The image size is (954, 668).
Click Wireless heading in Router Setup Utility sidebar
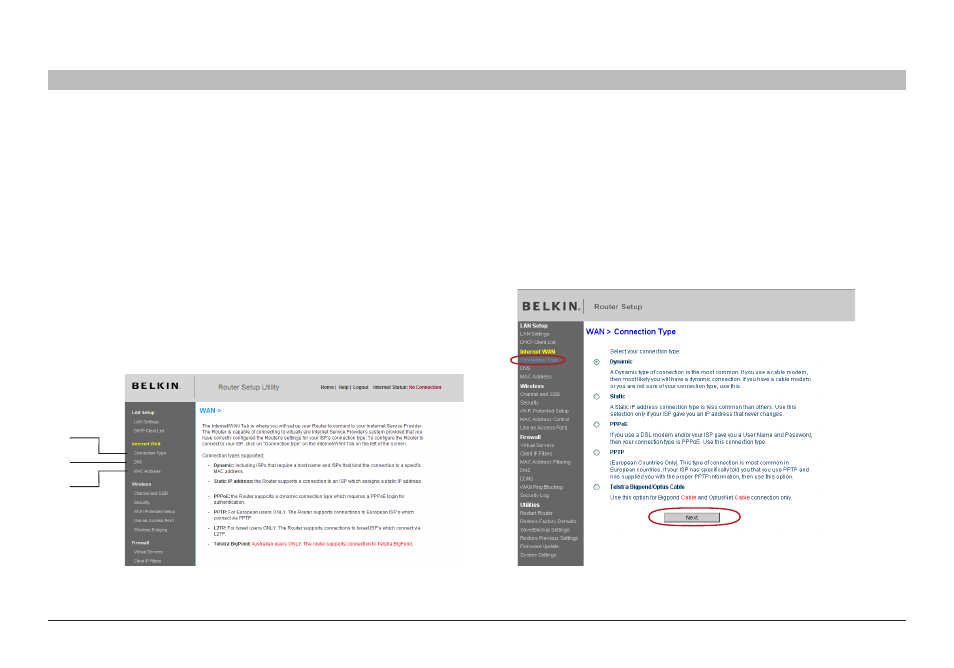141,484
